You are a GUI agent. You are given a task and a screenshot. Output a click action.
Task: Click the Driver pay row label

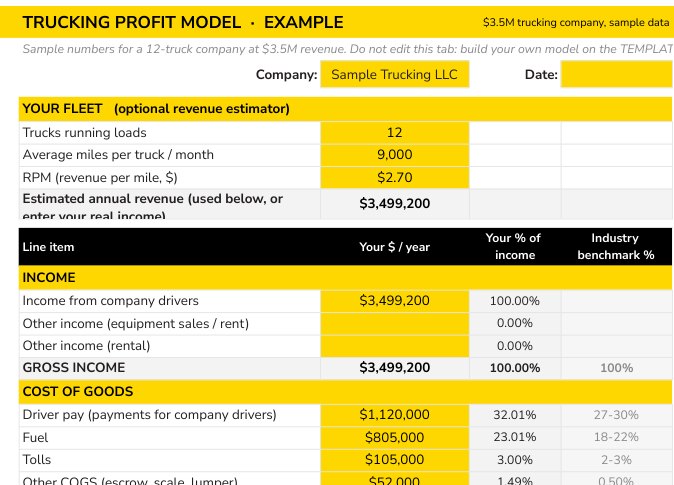click(149, 415)
